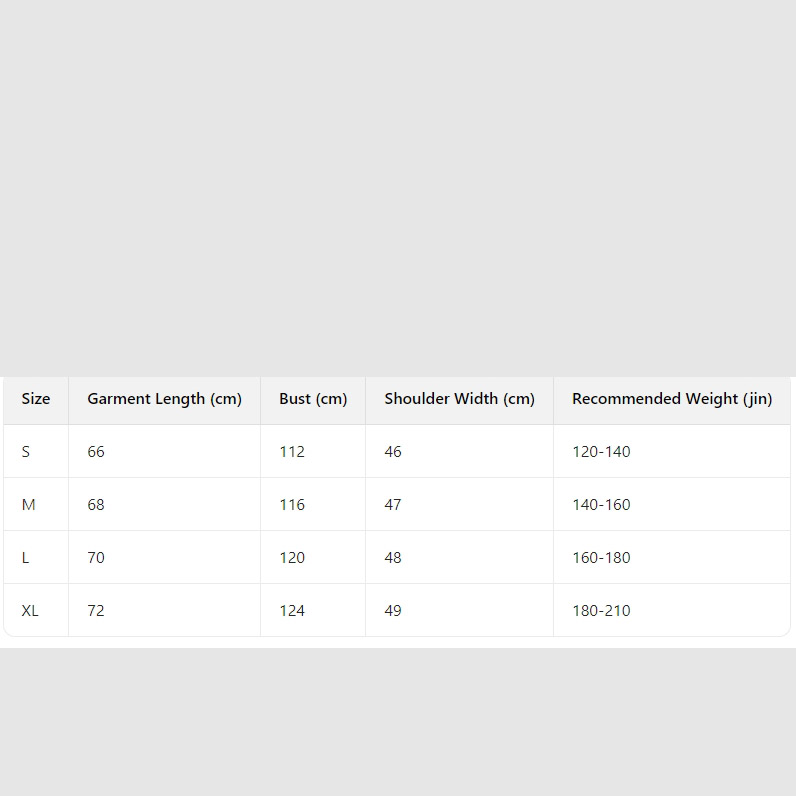This screenshot has width=796, height=796.
Task: Select the M size cell
Action: click(x=28, y=505)
